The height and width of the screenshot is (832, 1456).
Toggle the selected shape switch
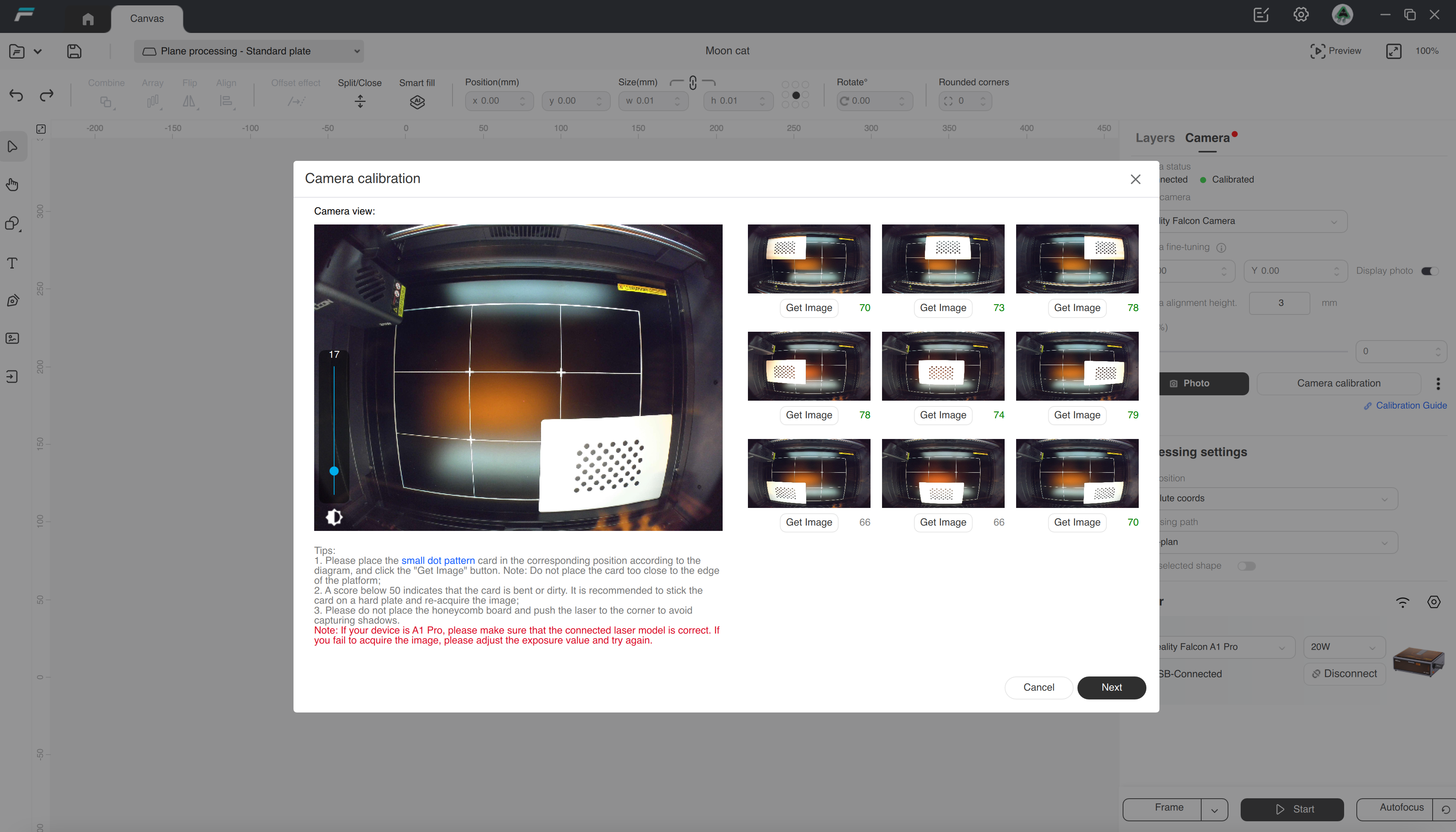pos(1246,566)
